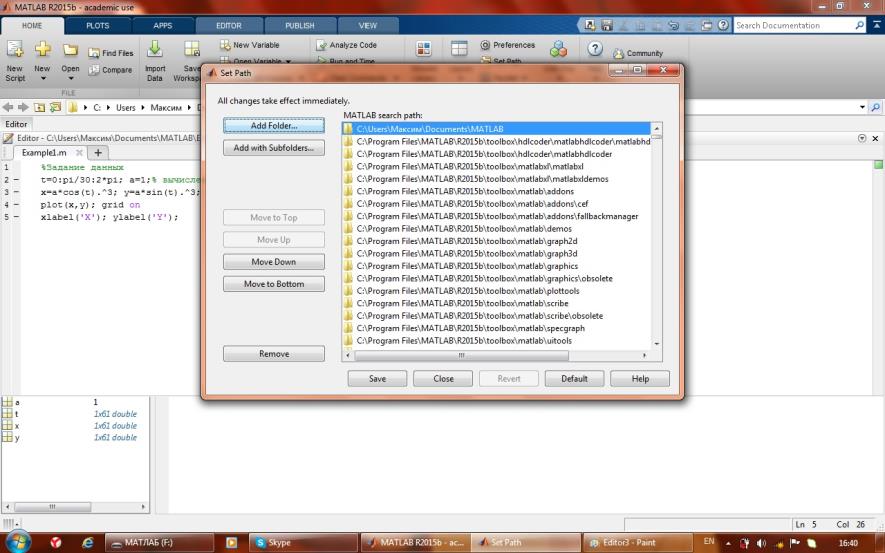885x553 pixels.
Task: Click Windows Start button
Action: point(17,542)
